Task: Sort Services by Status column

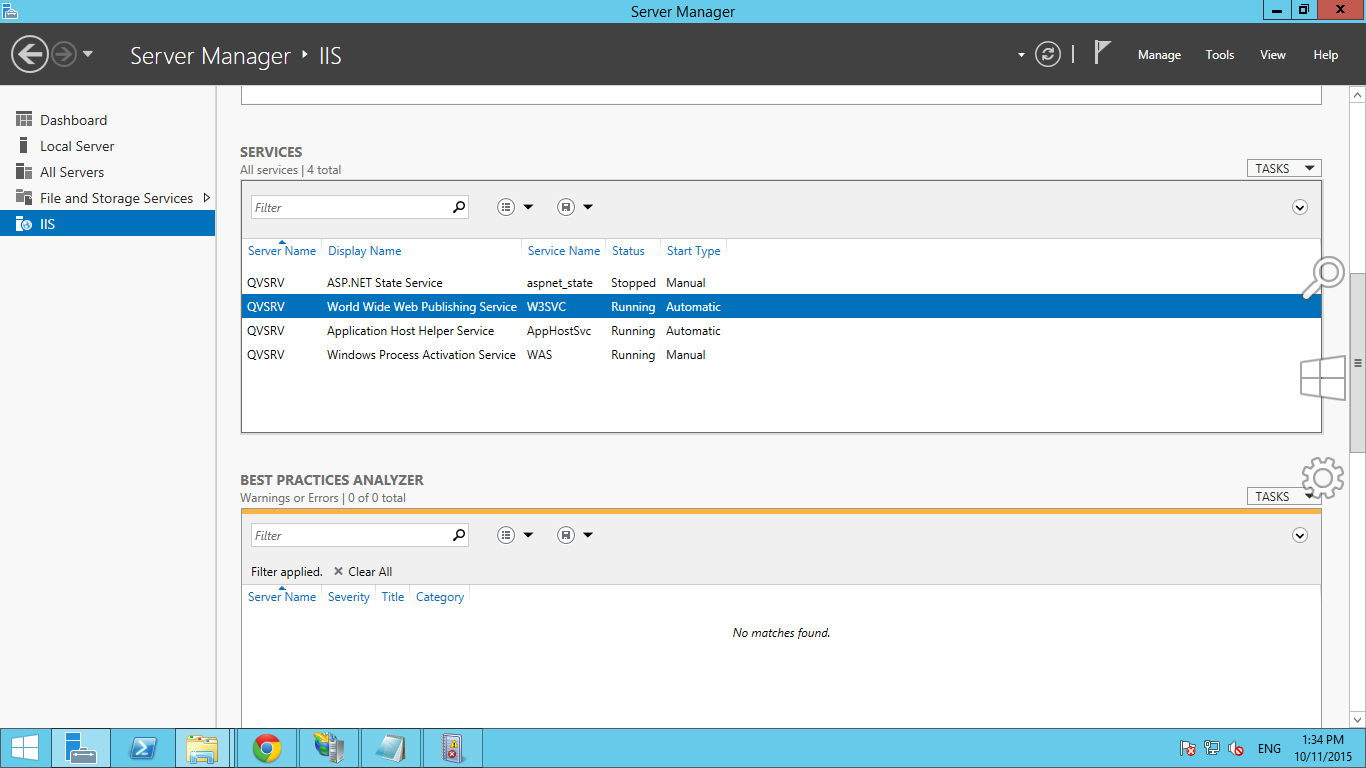Action: [x=628, y=251]
